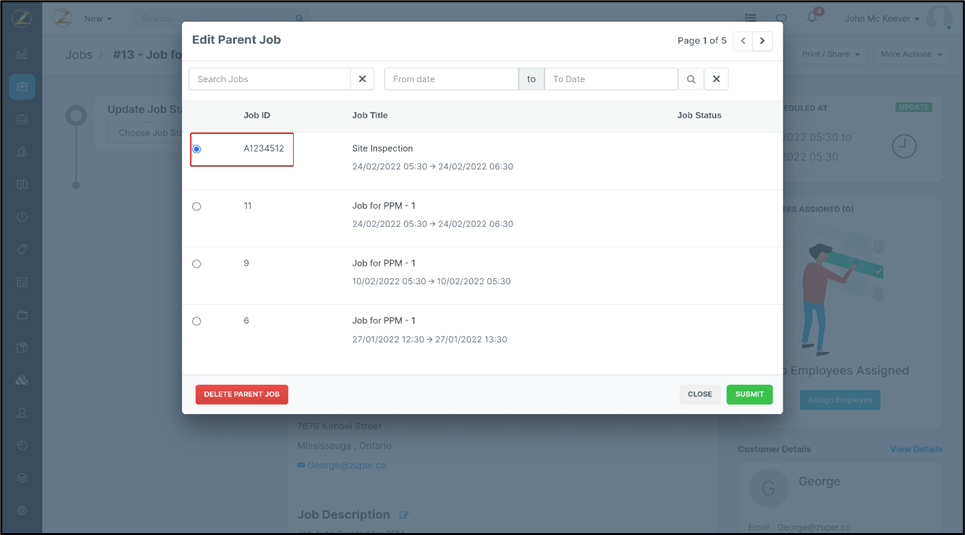Click the Jobs breadcrumb link
The height and width of the screenshot is (535, 965).
[x=79, y=55]
